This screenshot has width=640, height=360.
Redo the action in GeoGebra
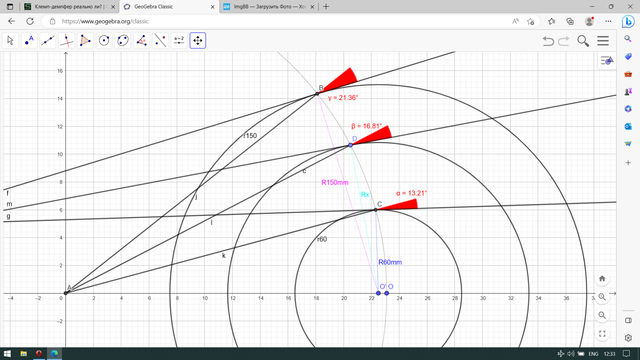point(564,41)
